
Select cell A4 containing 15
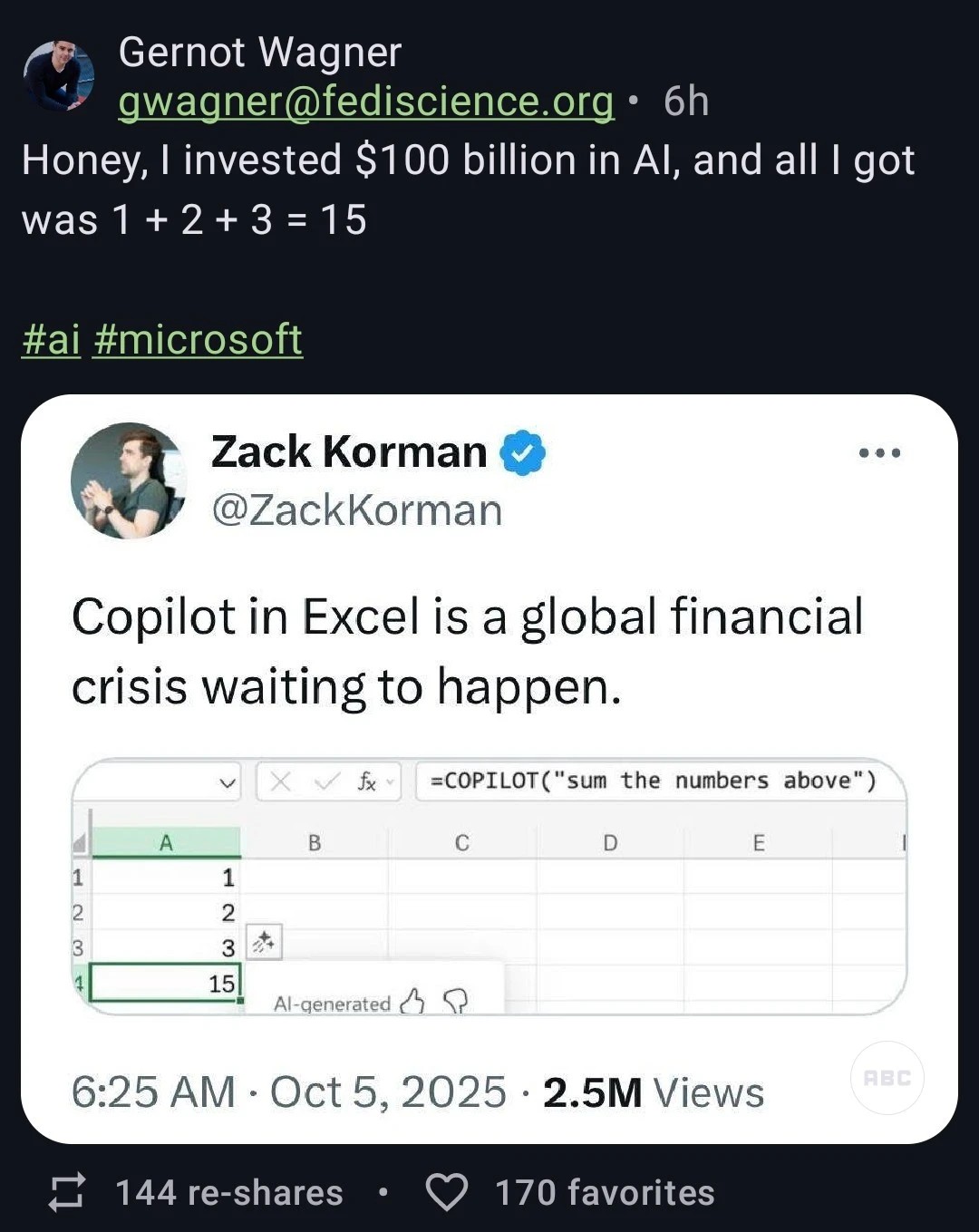pyautogui.click(x=165, y=984)
